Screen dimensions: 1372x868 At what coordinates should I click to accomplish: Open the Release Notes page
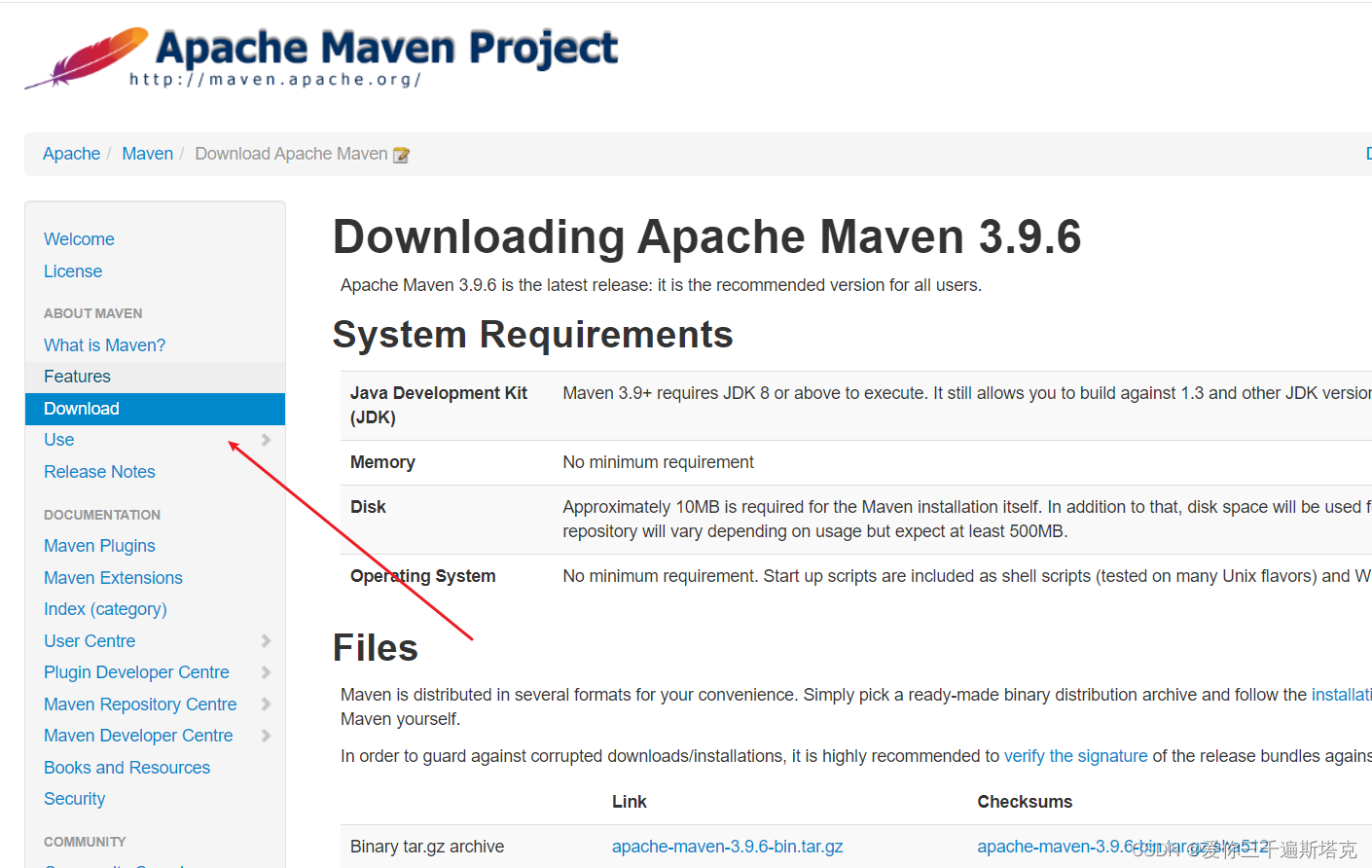(99, 471)
